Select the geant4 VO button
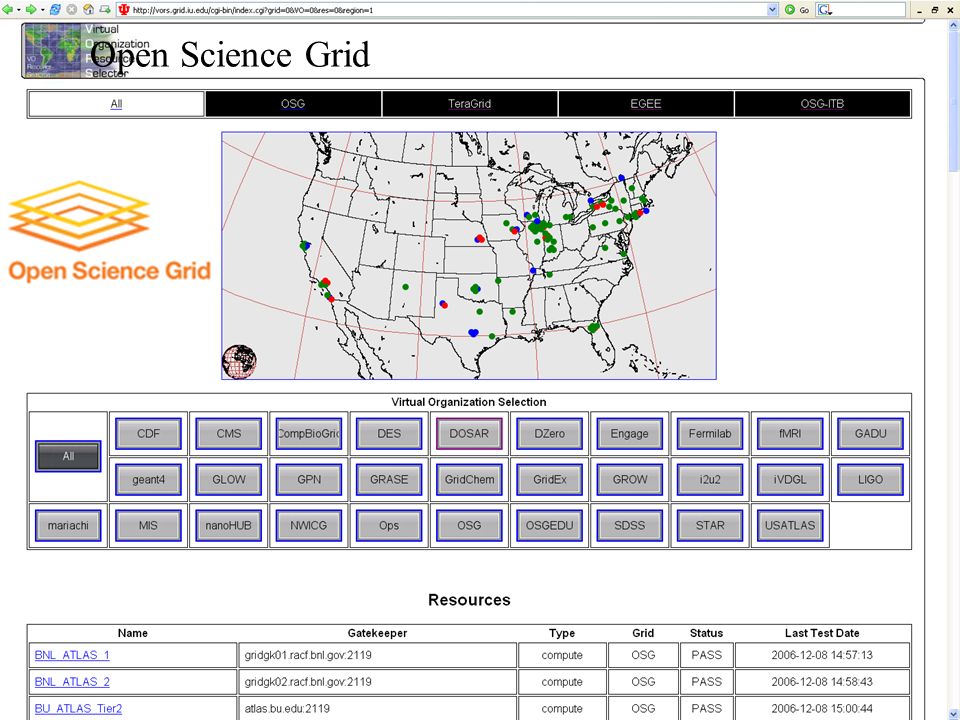The height and width of the screenshot is (720, 960). pos(148,479)
